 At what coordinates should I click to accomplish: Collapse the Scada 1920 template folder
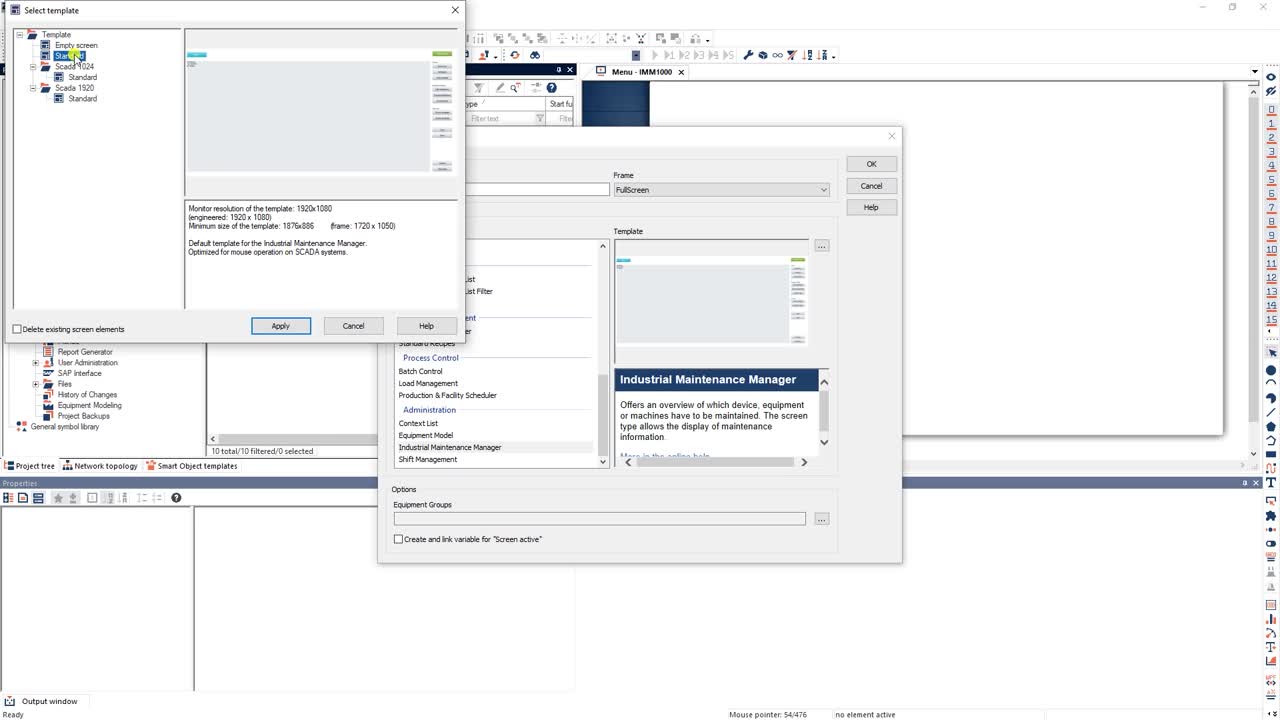point(33,88)
